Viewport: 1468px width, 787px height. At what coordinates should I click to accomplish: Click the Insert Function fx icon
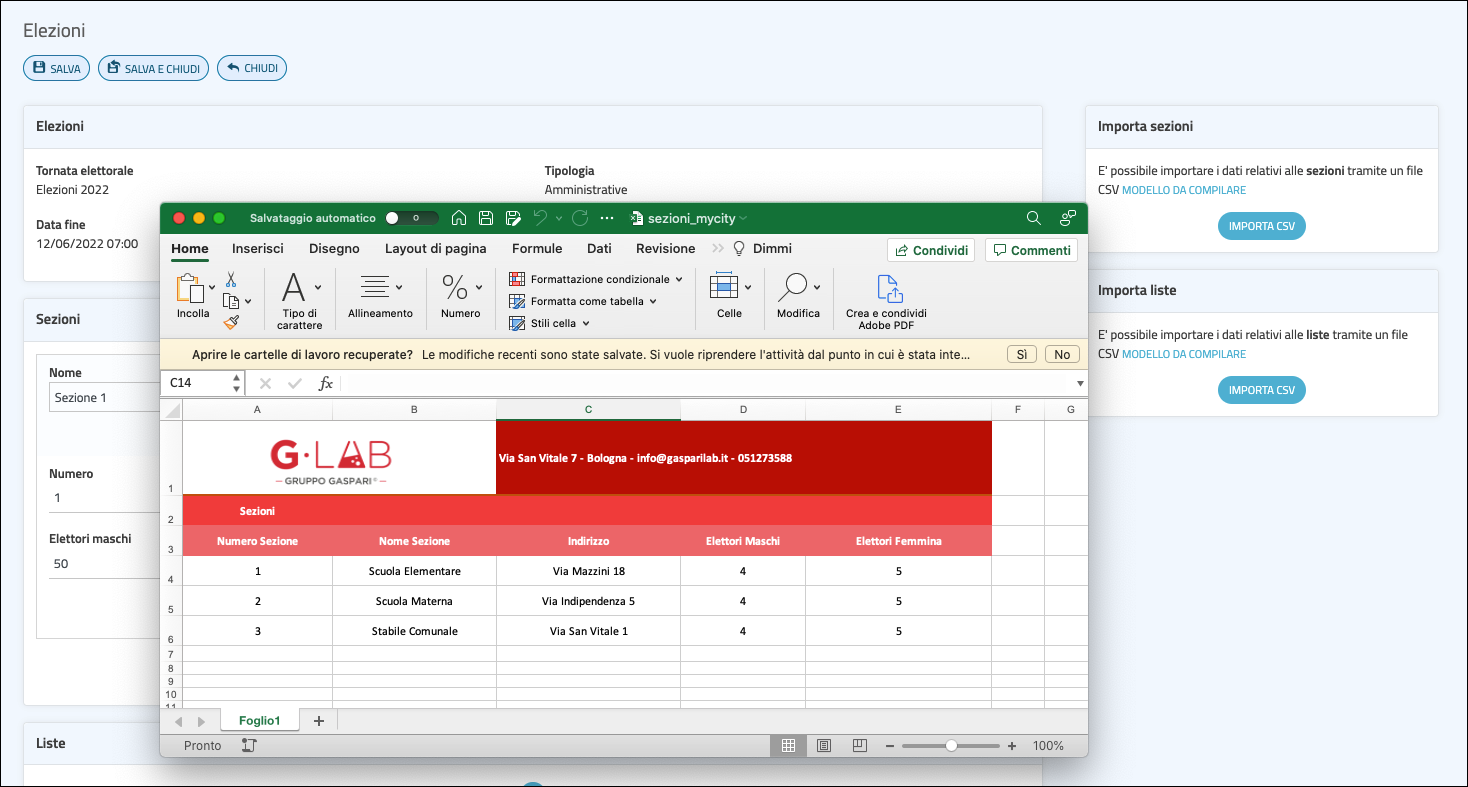click(x=325, y=383)
